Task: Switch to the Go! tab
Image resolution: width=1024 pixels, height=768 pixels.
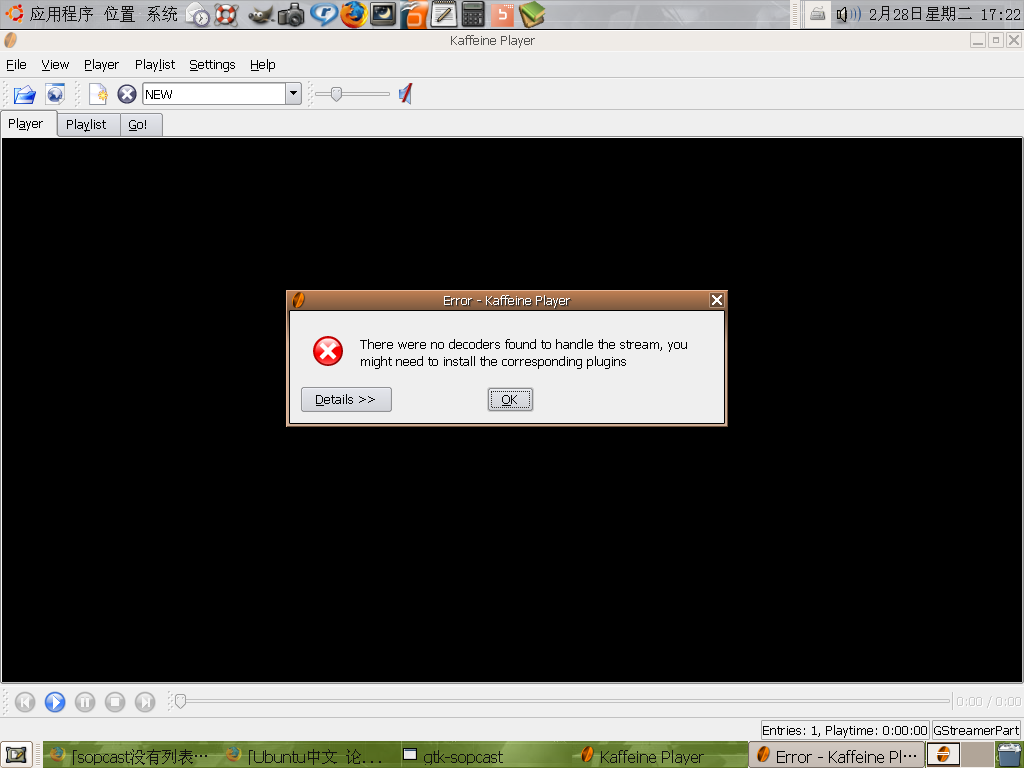Action: coord(141,125)
